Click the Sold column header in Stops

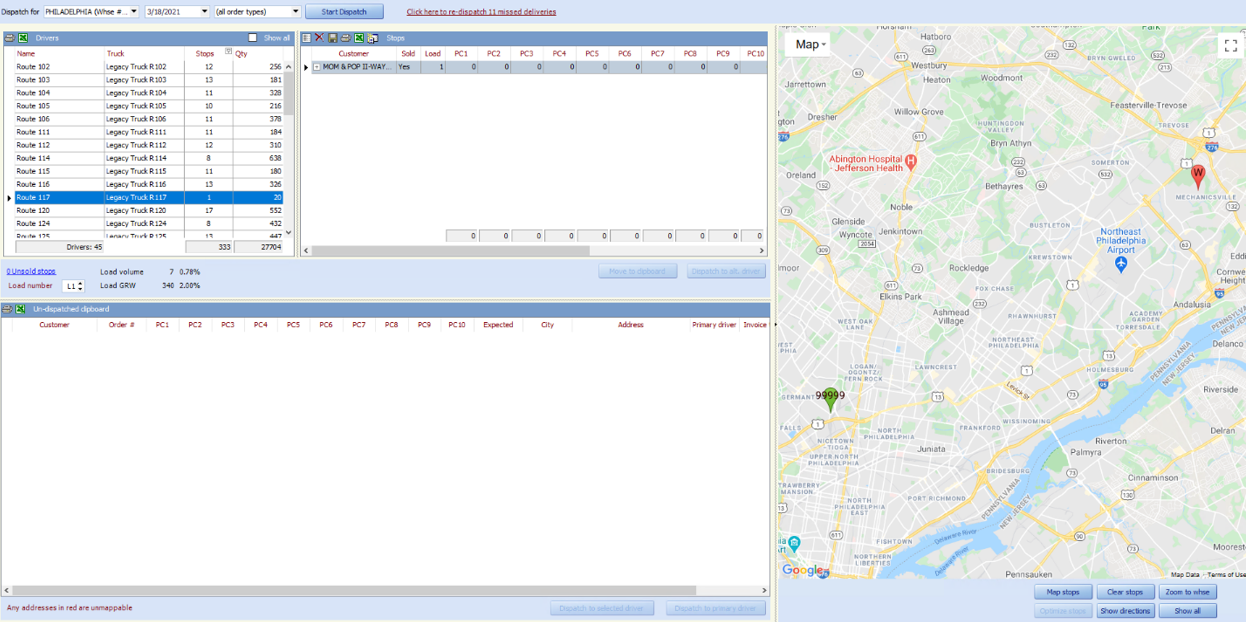coord(408,53)
